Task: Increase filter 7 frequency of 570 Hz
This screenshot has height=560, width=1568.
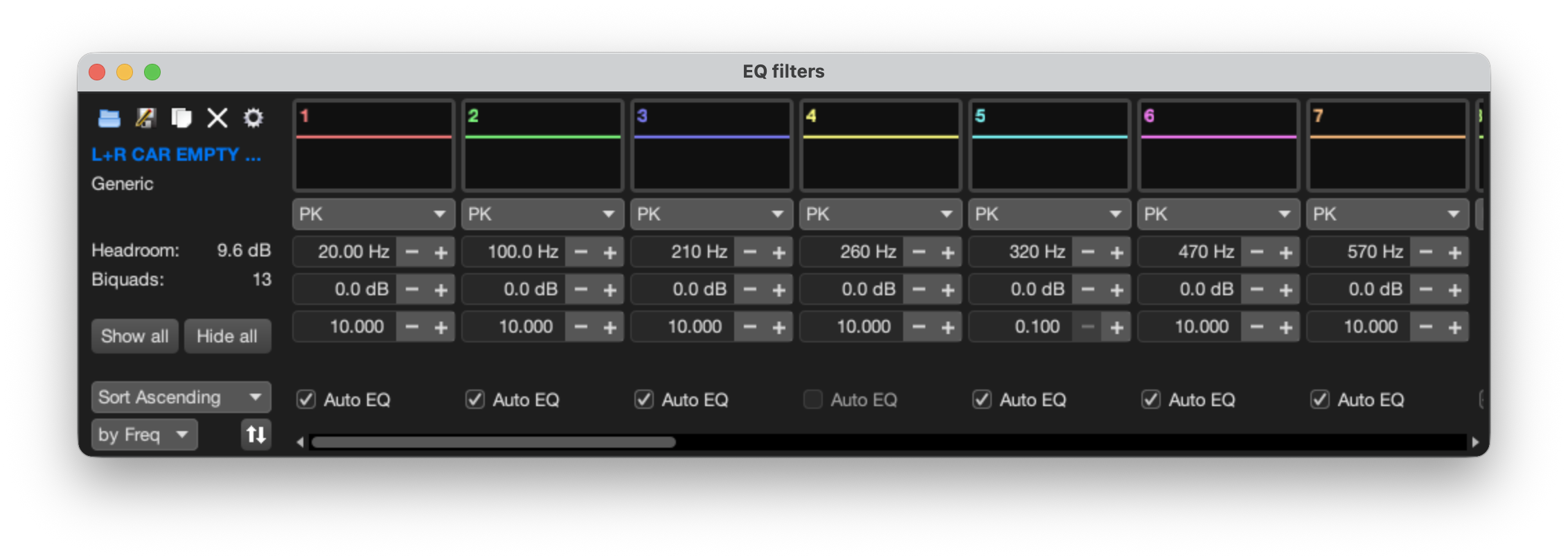Action: tap(1454, 252)
